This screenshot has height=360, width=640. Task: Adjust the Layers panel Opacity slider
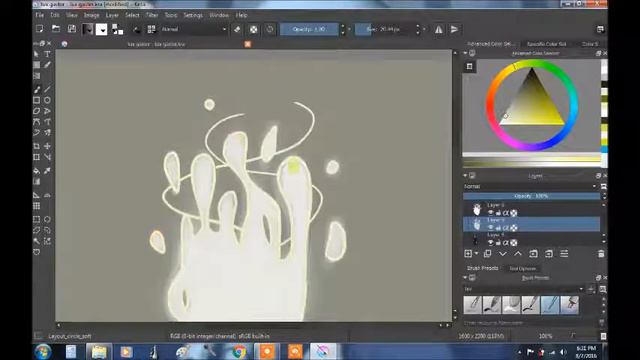(531, 196)
